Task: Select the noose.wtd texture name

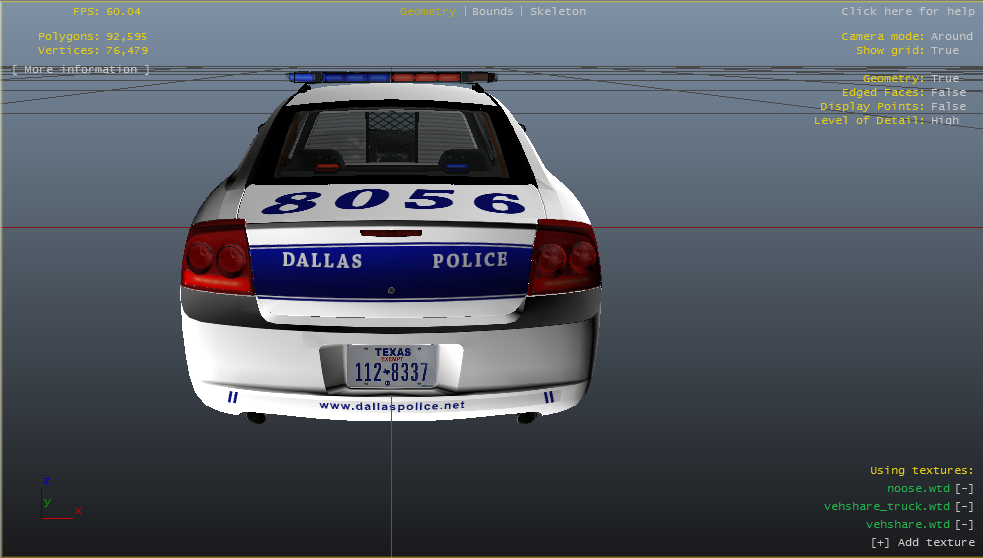Action: pyautogui.click(x=918, y=488)
